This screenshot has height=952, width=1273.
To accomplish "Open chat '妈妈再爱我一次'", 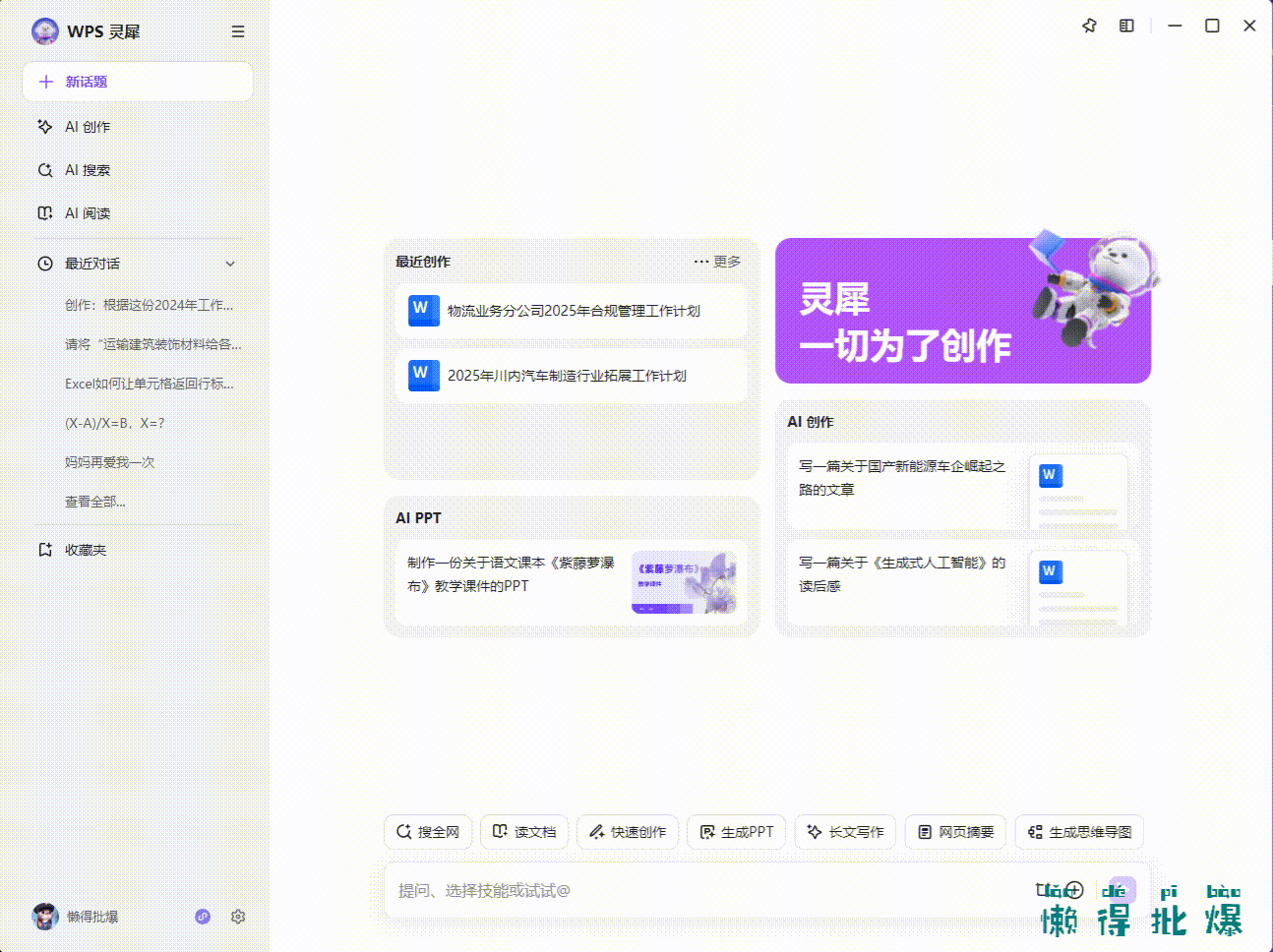I will 110,462.
